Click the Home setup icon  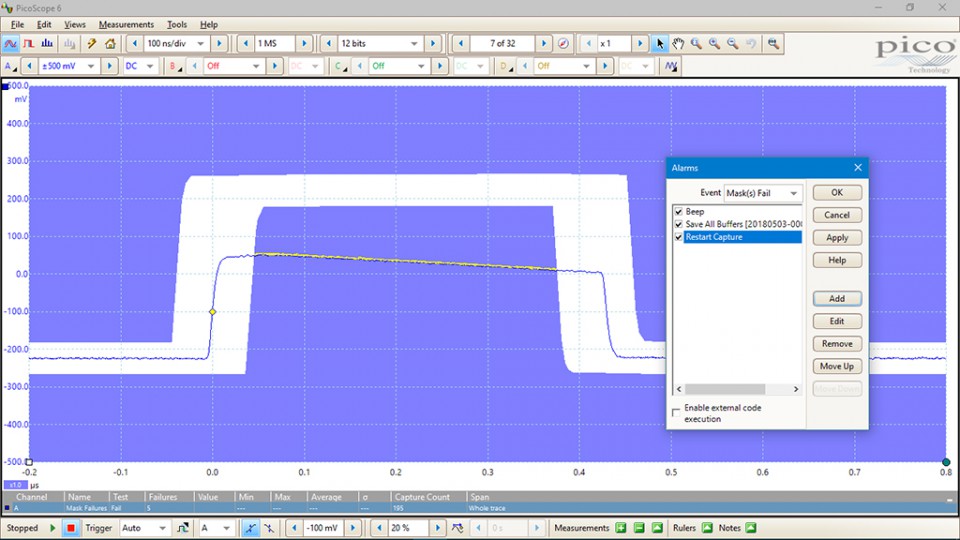tap(110, 44)
